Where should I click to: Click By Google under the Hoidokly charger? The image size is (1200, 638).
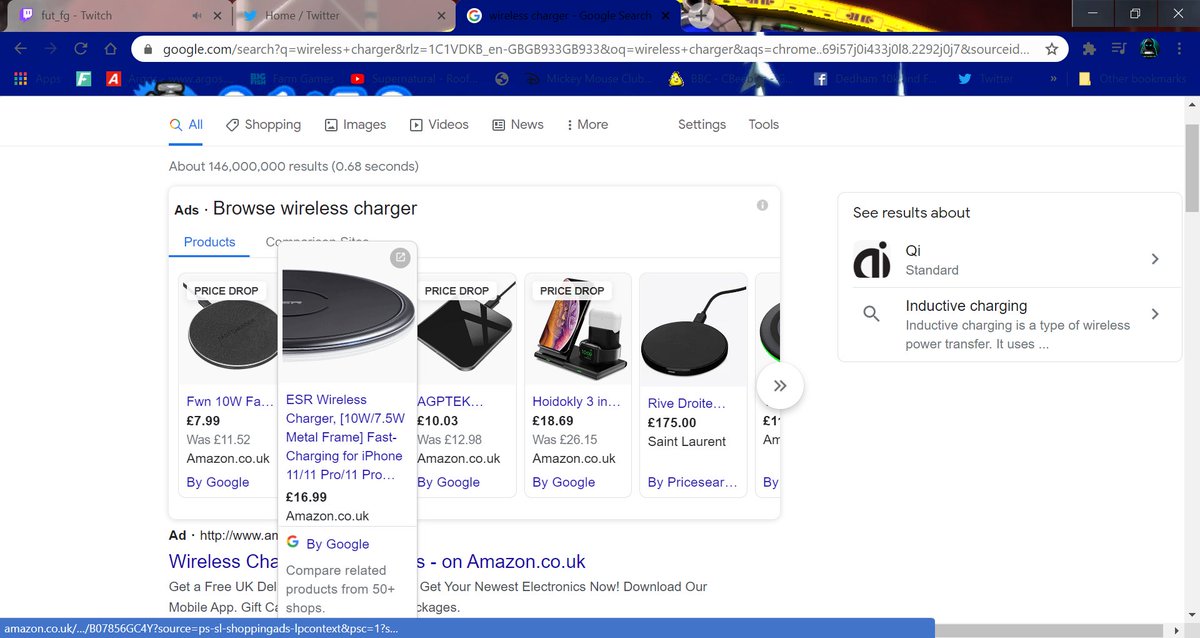tap(565, 482)
